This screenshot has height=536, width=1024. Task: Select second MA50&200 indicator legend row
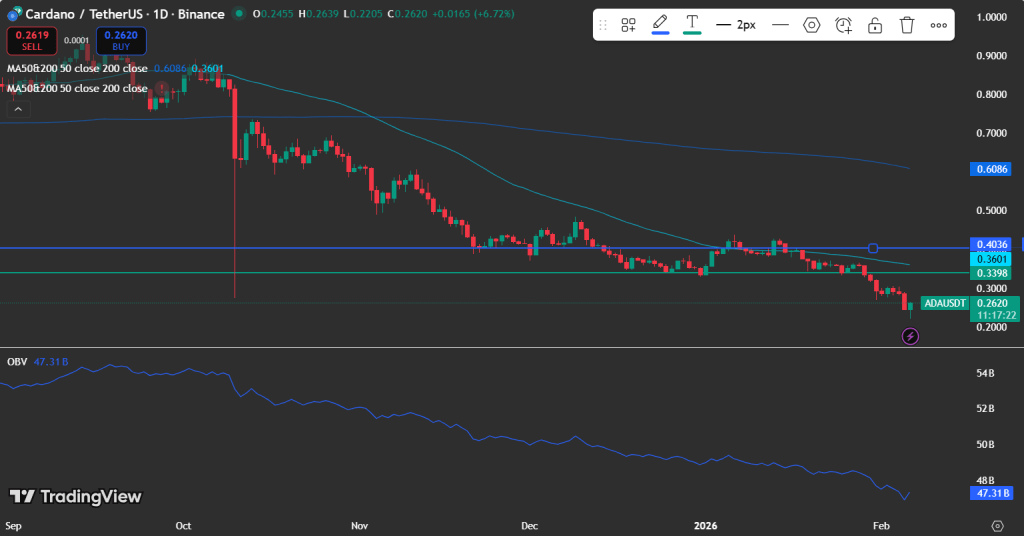(x=77, y=88)
